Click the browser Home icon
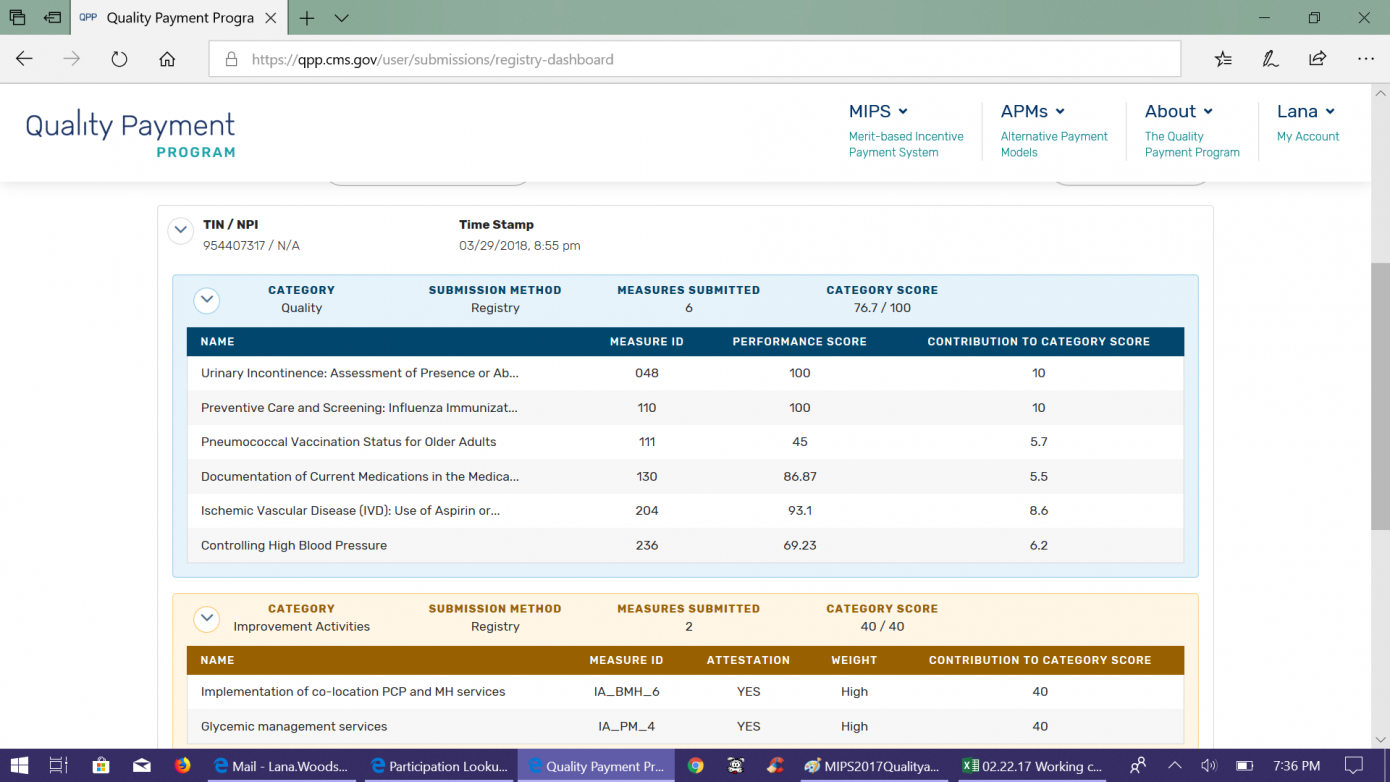Screen dimensions: 1390x782 (167, 59)
